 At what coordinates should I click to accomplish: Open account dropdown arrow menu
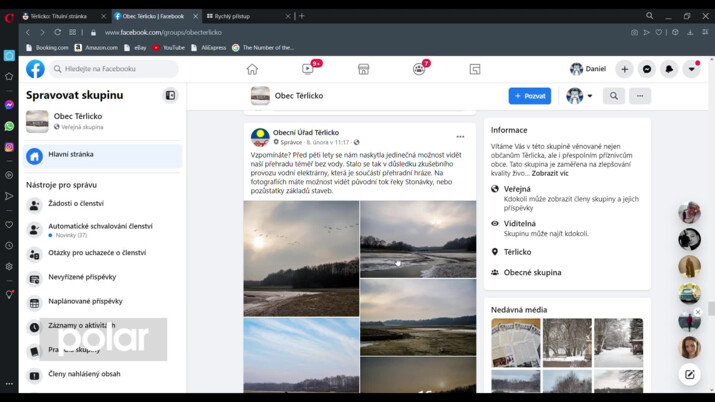coord(691,69)
